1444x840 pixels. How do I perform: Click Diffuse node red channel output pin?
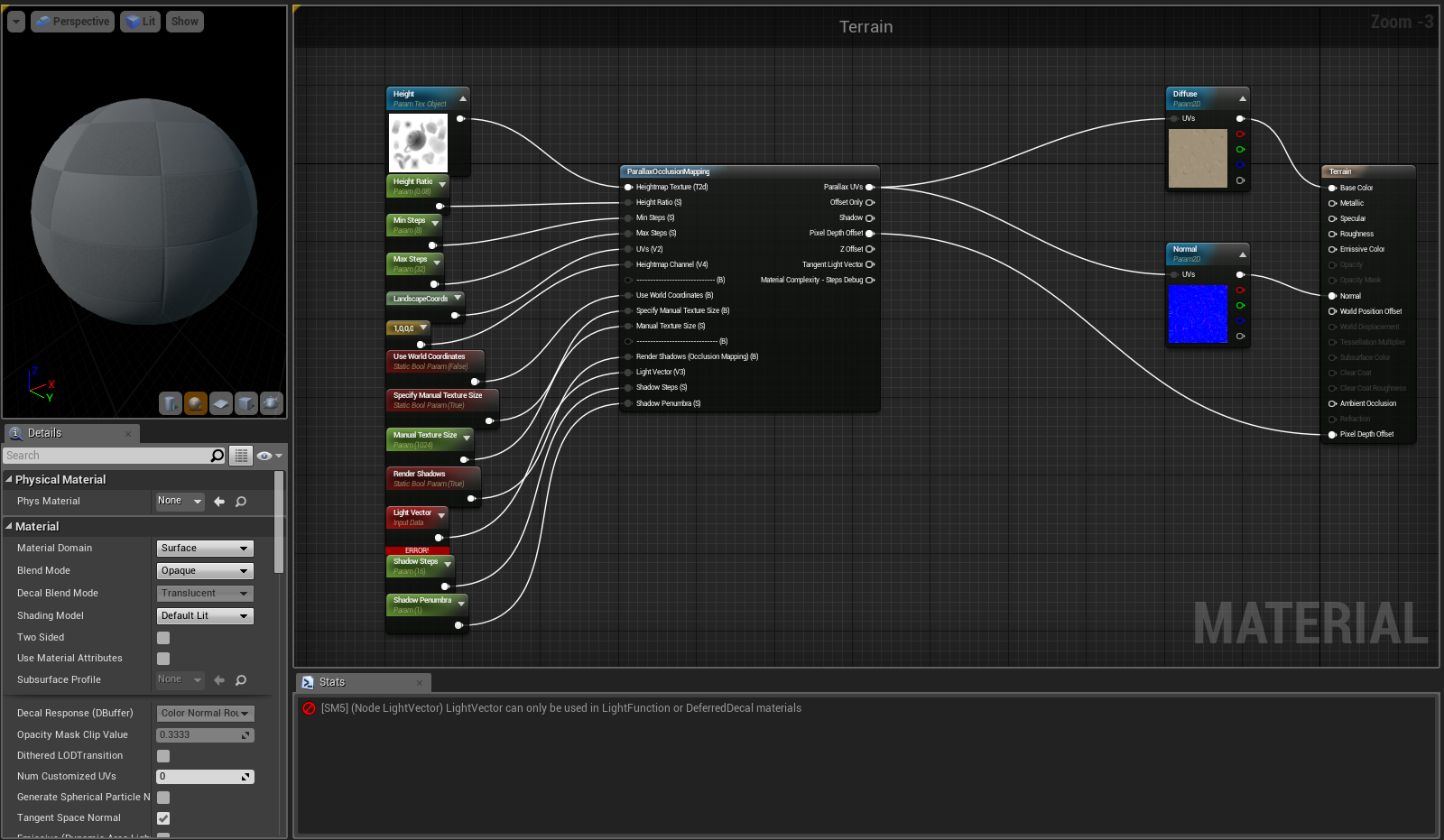point(1241,134)
